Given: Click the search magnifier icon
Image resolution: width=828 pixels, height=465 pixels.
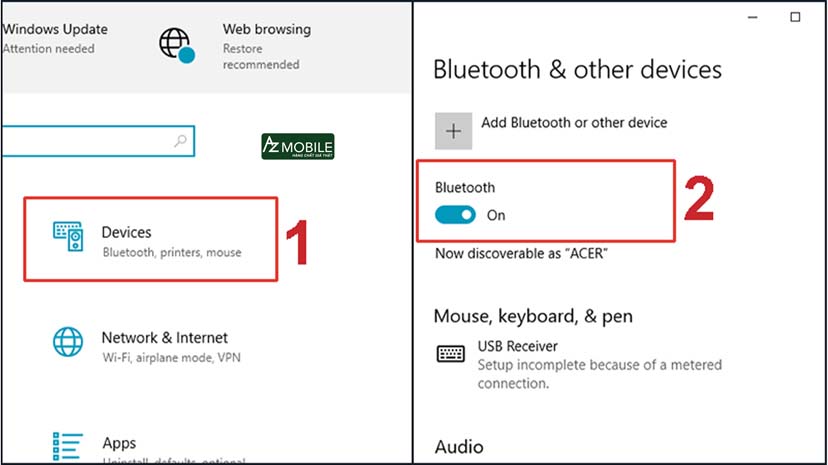Looking at the screenshot, I should point(180,141).
